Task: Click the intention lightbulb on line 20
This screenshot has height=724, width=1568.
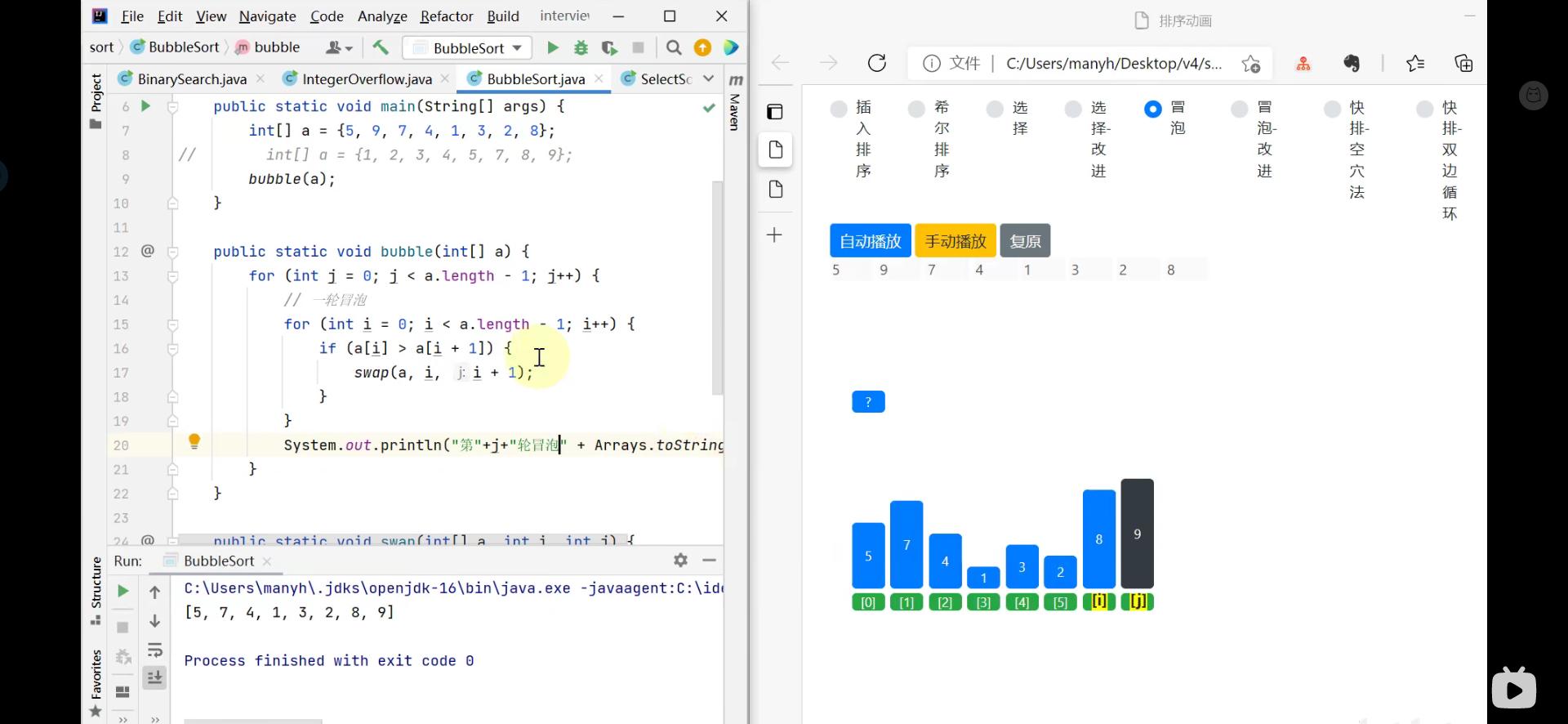Action: point(194,442)
